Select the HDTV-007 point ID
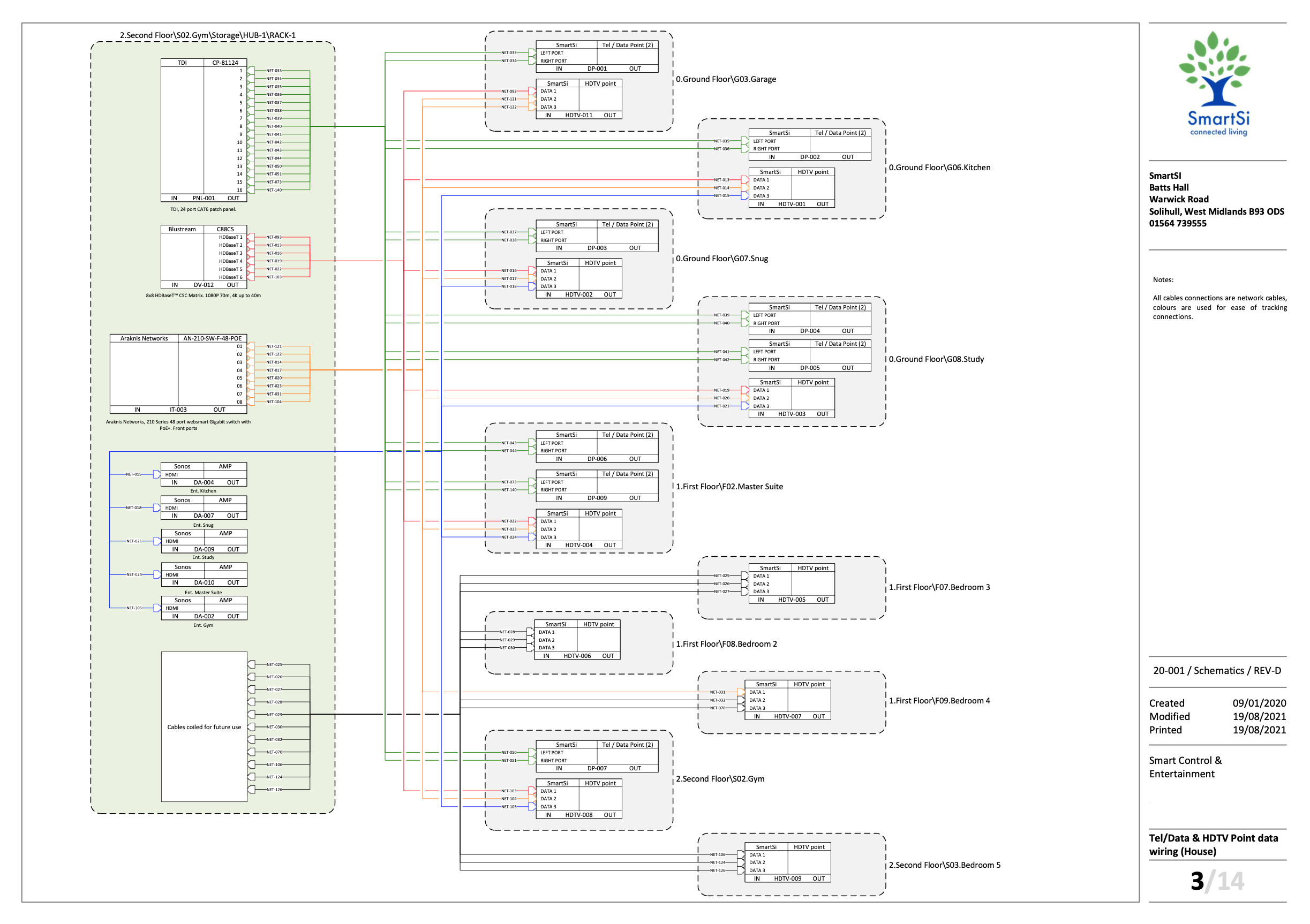The height and width of the screenshot is (924, 1310). (788, 717)
